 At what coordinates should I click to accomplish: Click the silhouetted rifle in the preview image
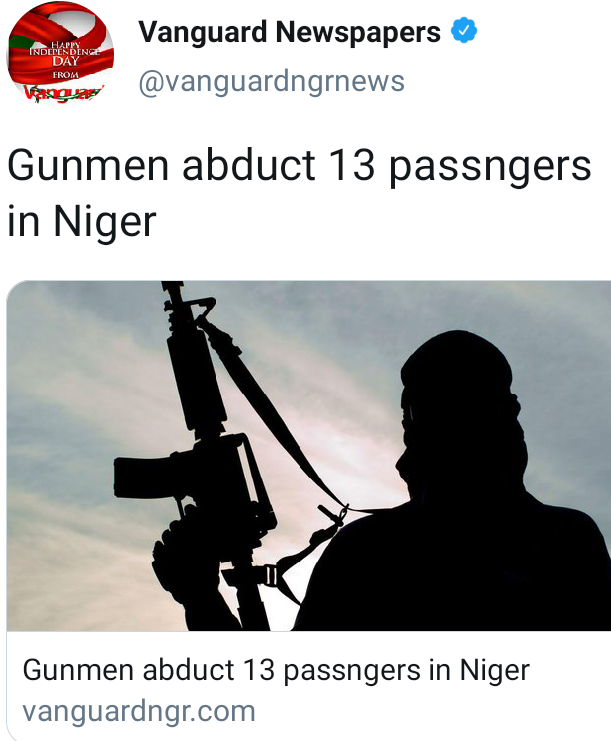click(203, 454)
